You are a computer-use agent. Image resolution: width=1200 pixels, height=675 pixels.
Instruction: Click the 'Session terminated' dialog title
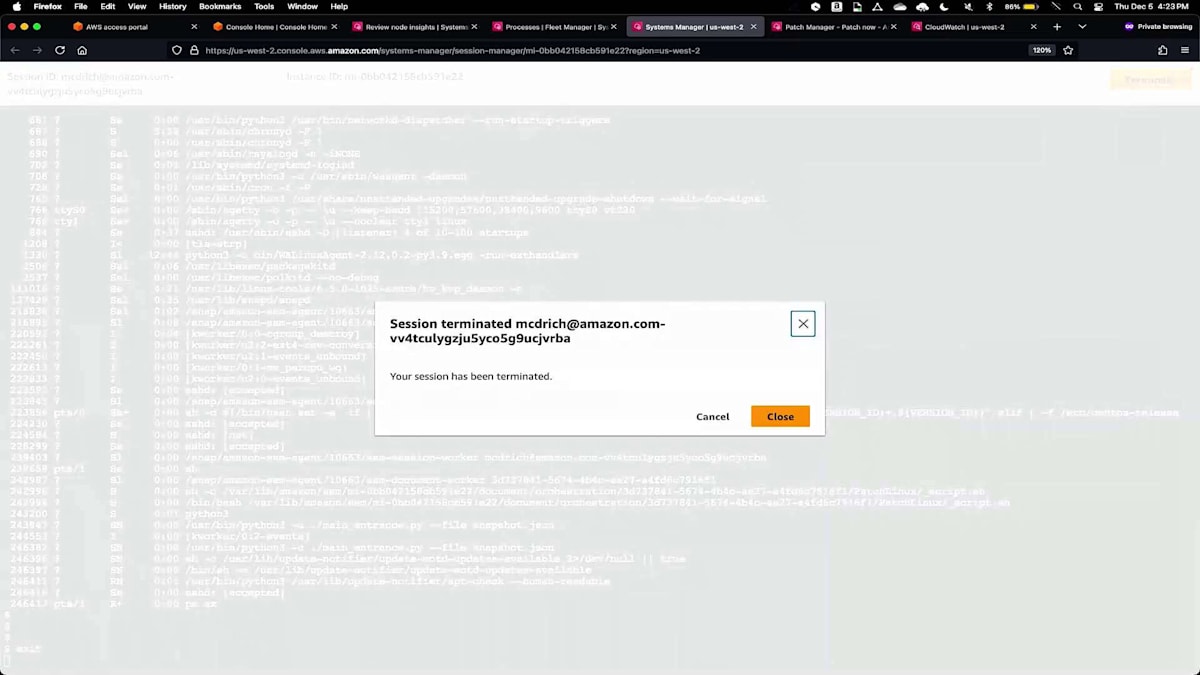527,331
